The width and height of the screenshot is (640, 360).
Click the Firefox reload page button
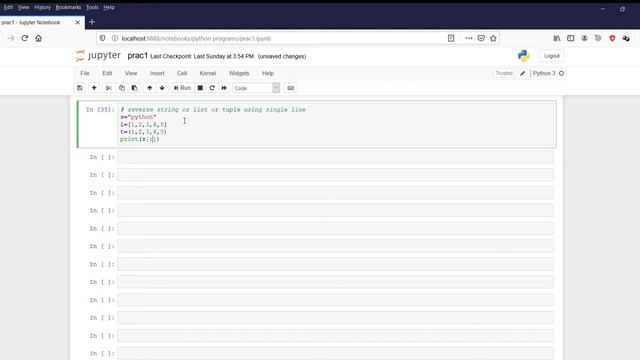(24, 38)
